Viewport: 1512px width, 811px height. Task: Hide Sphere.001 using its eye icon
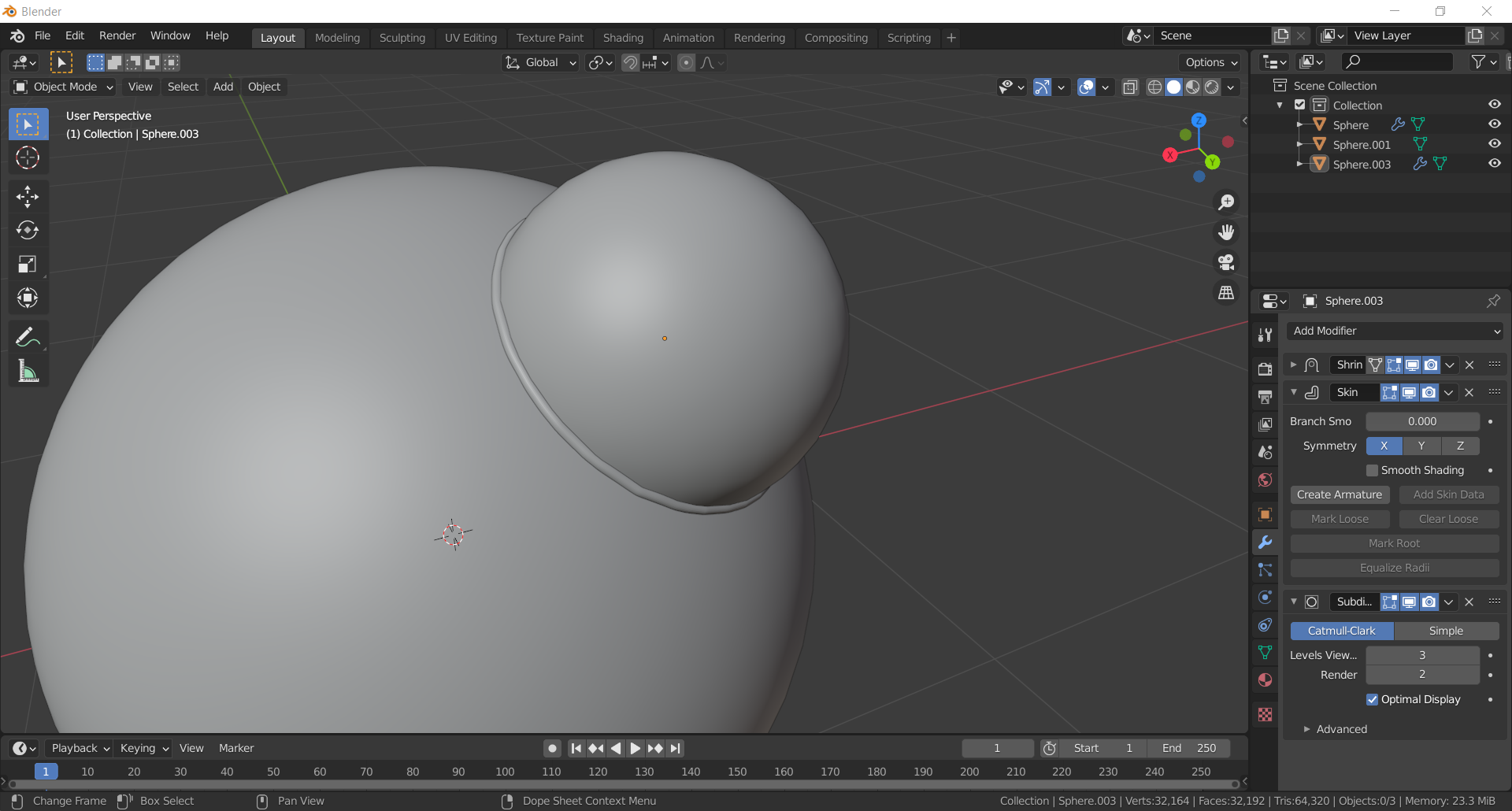pos(1494,143)
